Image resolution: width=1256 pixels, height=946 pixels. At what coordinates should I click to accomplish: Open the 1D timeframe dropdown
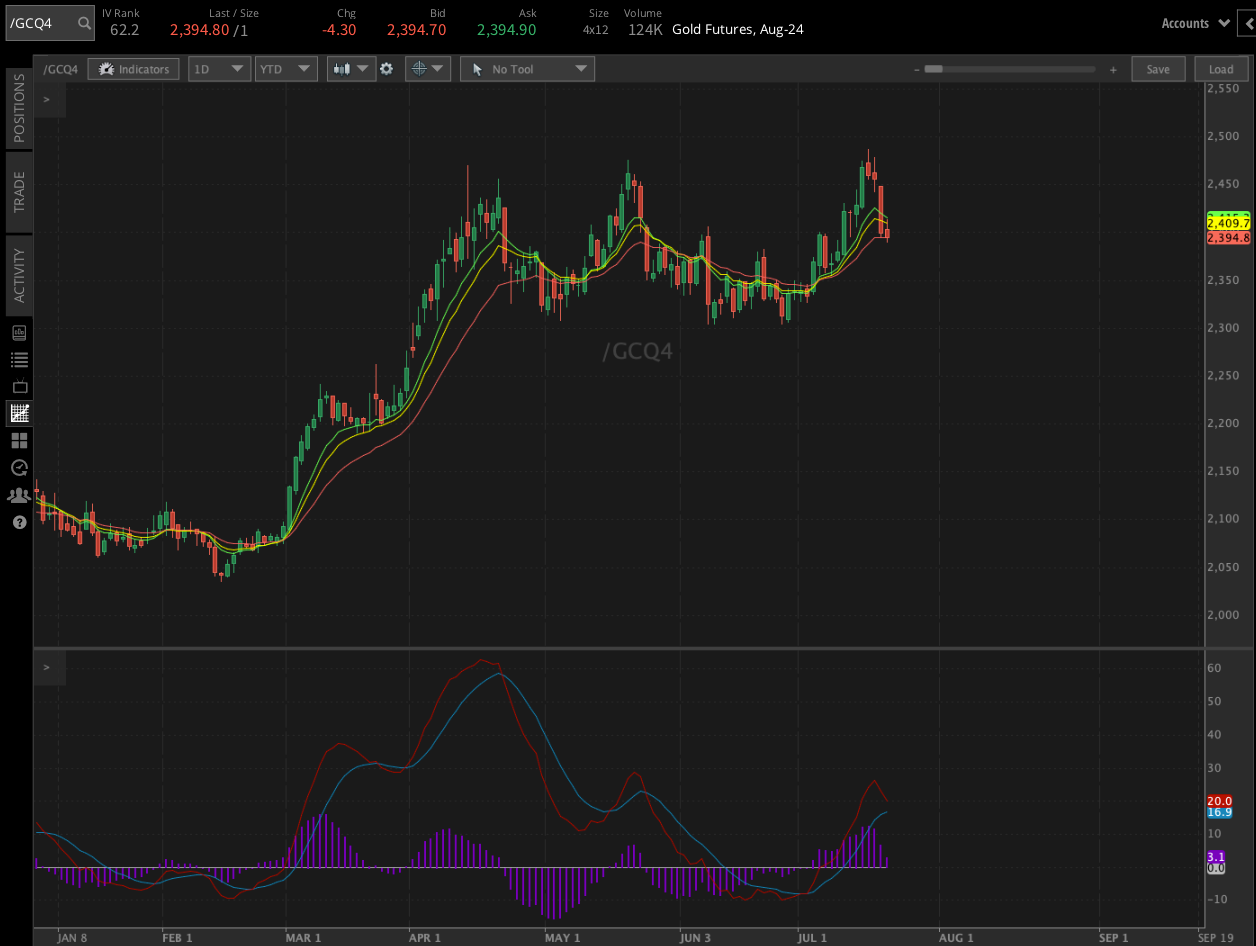pos(218,68)
